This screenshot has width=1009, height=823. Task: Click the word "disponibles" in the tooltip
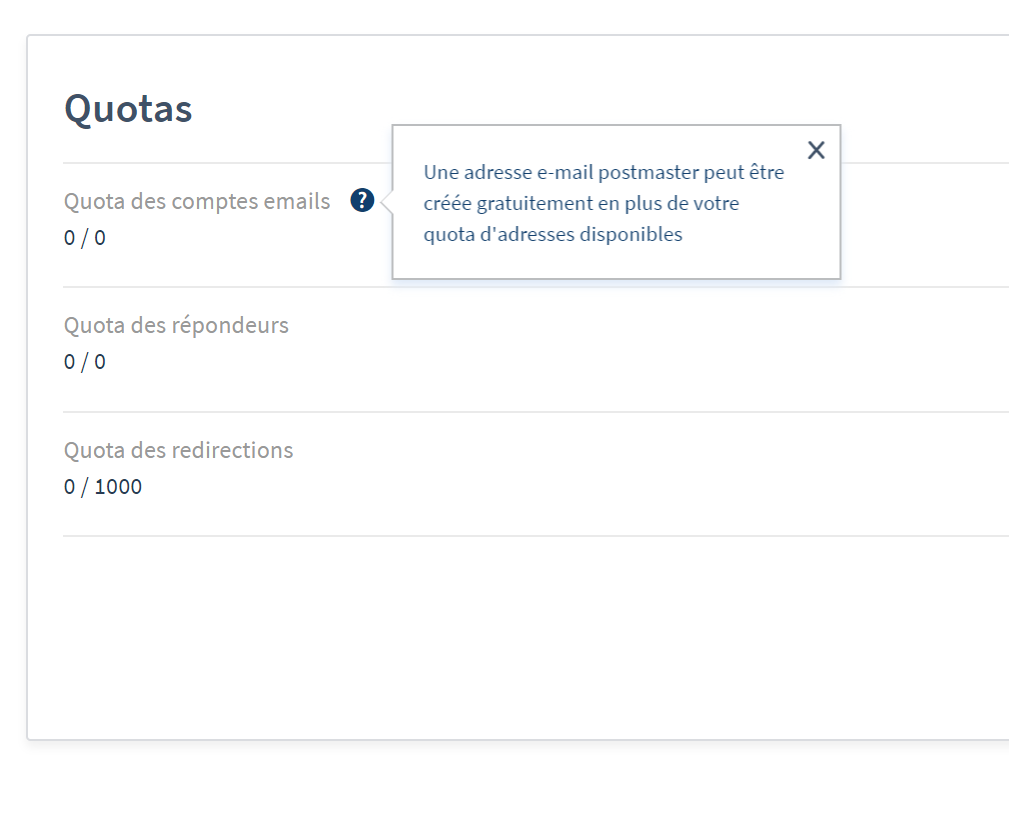point(631,234)
